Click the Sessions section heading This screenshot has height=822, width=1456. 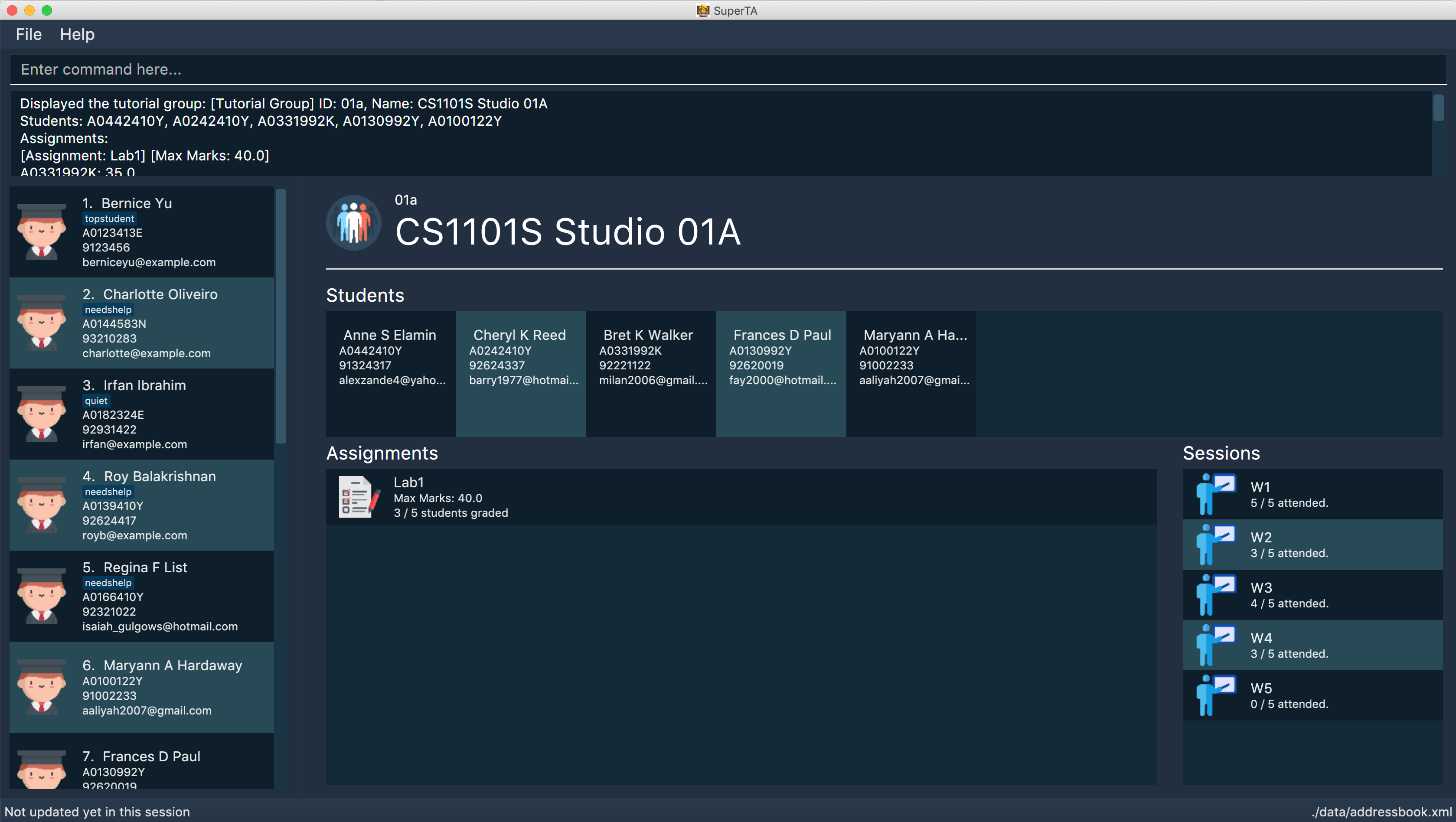(x=1221, y=453)
